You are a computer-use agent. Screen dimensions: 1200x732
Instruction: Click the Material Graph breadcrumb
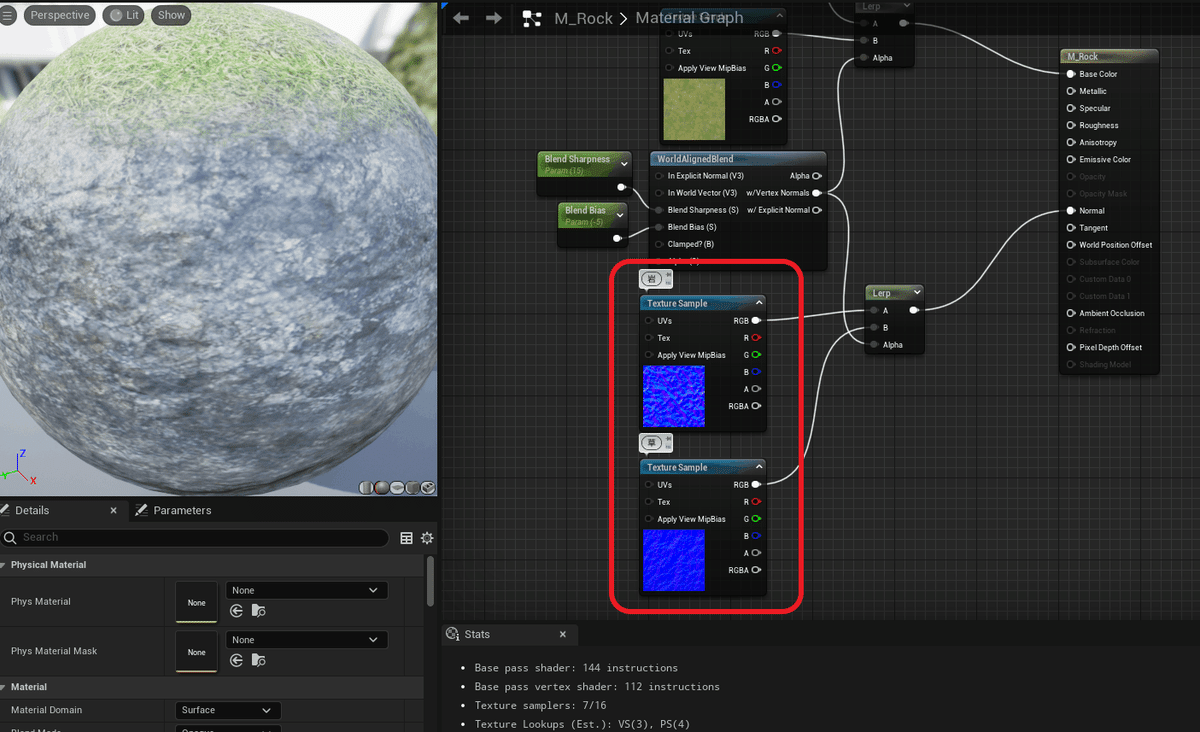tap(690, 18)
